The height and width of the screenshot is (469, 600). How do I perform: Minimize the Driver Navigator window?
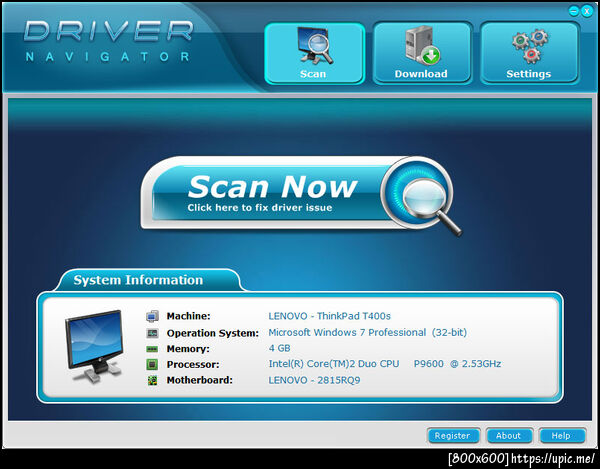tap(573, 11)
